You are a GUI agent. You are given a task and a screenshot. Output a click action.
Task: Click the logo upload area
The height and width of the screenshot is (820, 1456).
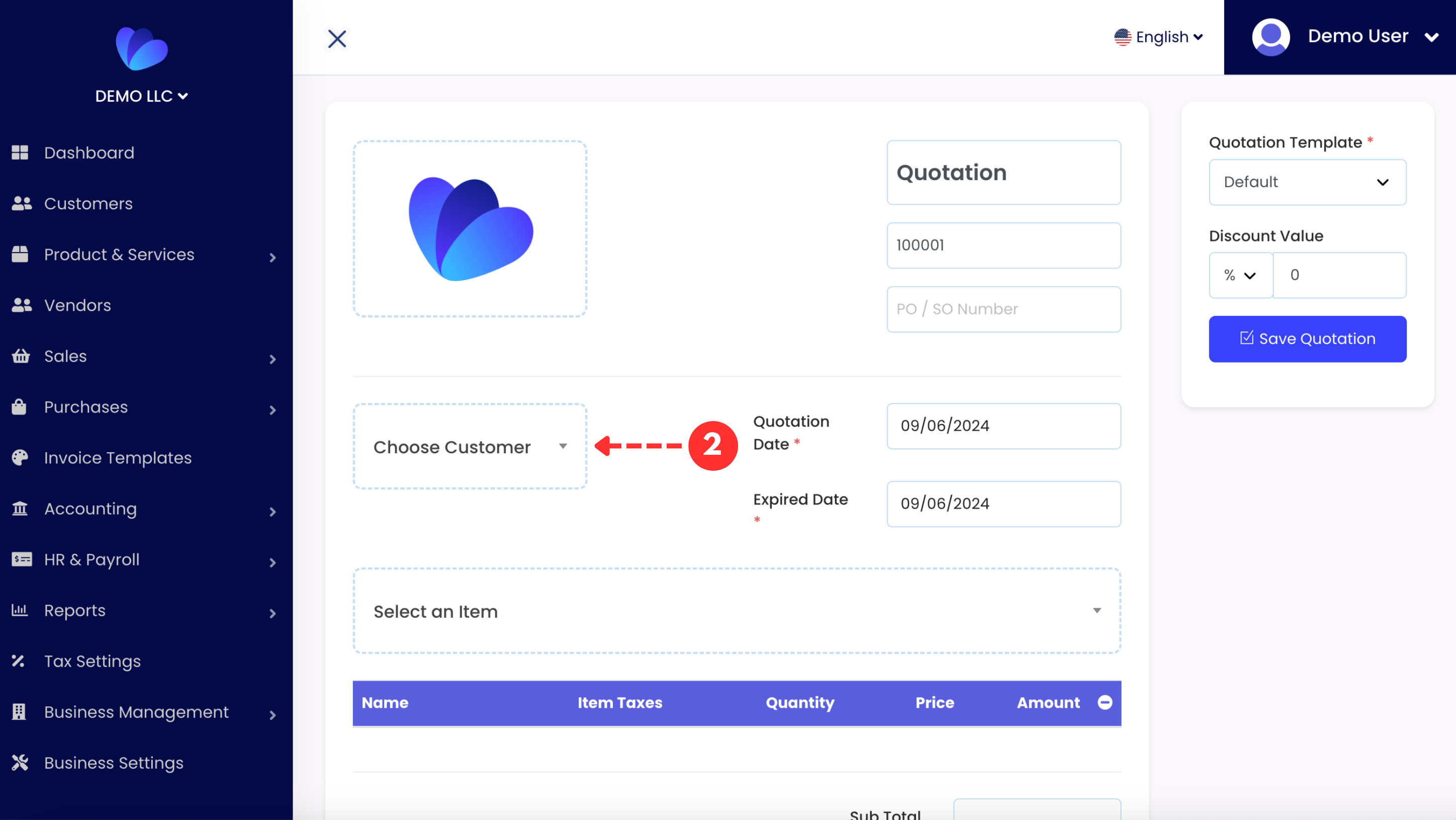click(470, 228)
